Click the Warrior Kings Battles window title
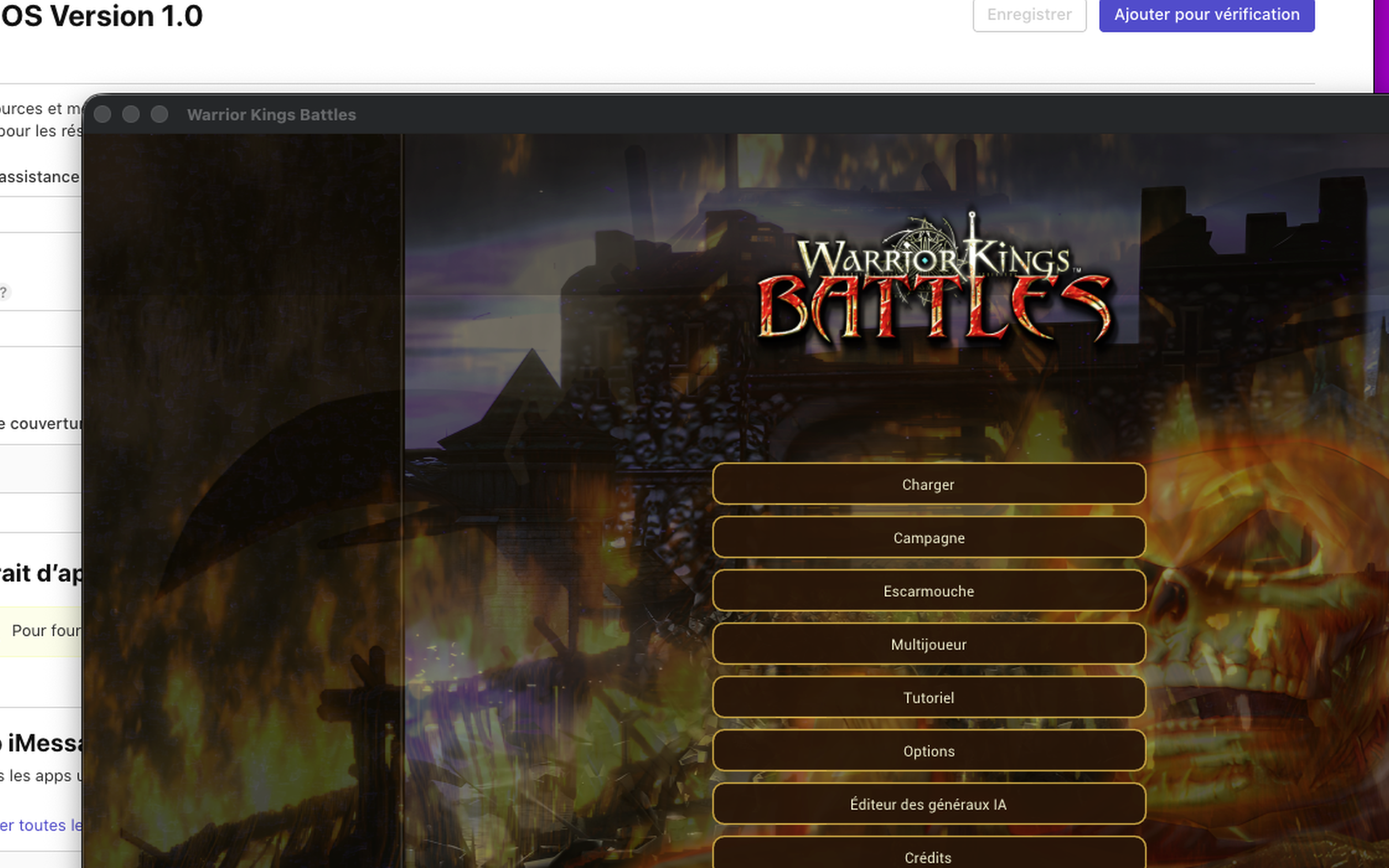 [x=272, y=115]
